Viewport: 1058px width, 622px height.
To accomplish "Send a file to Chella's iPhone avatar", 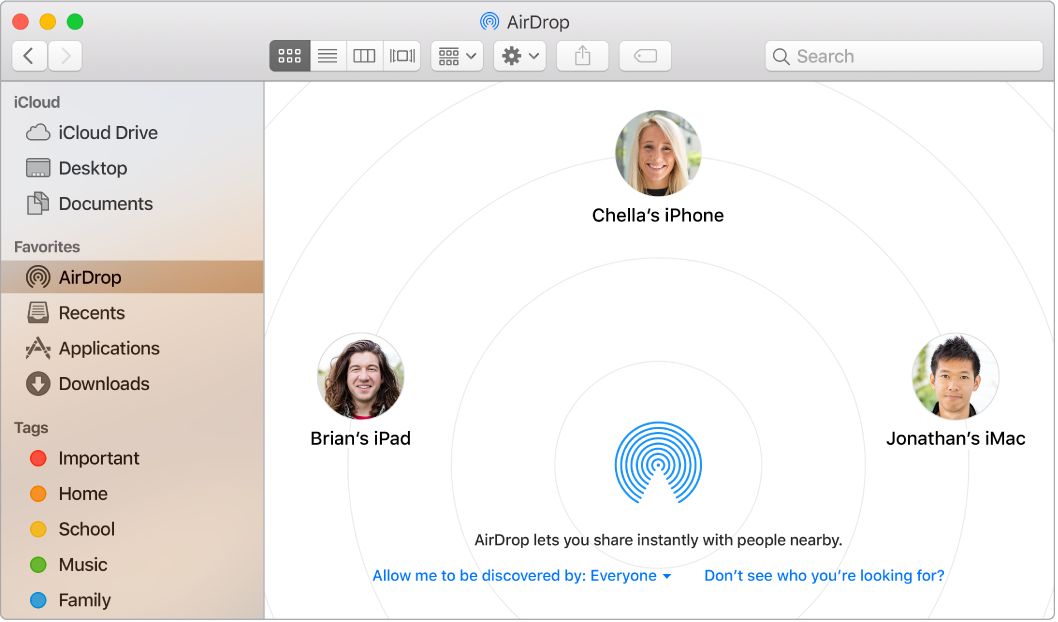I will (x=658, y=152).
